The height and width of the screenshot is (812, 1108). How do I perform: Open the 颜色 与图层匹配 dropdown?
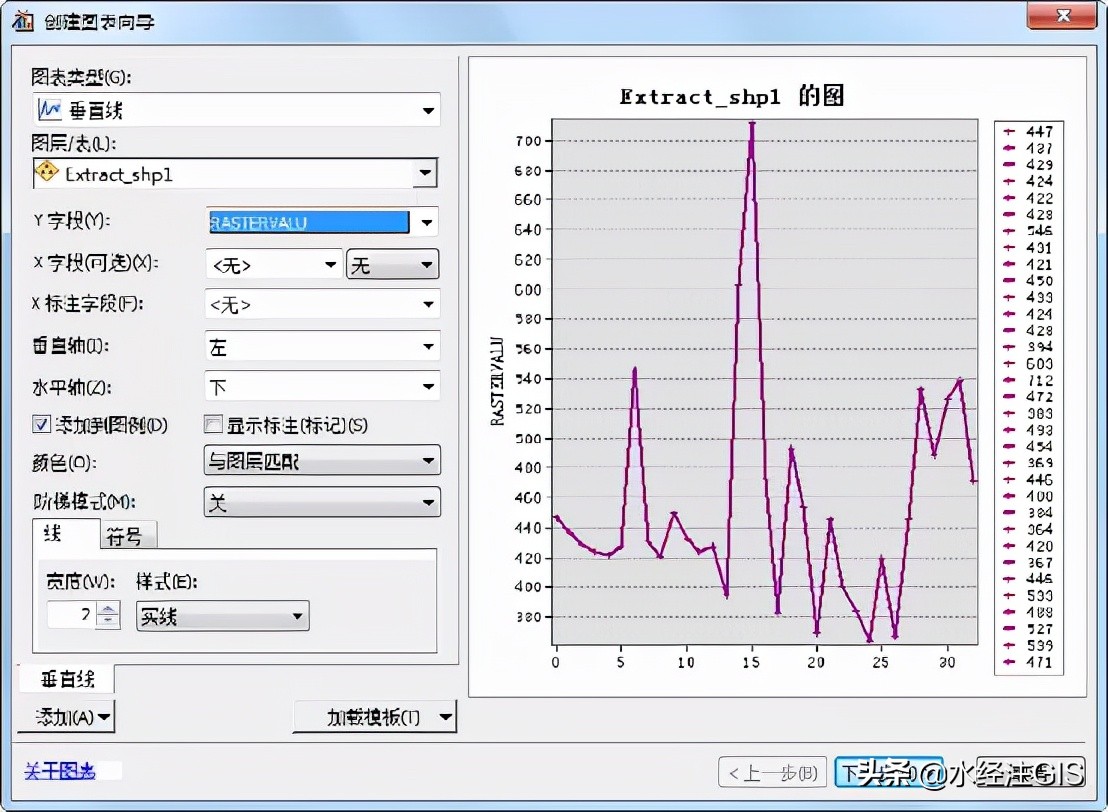point(322,461)
